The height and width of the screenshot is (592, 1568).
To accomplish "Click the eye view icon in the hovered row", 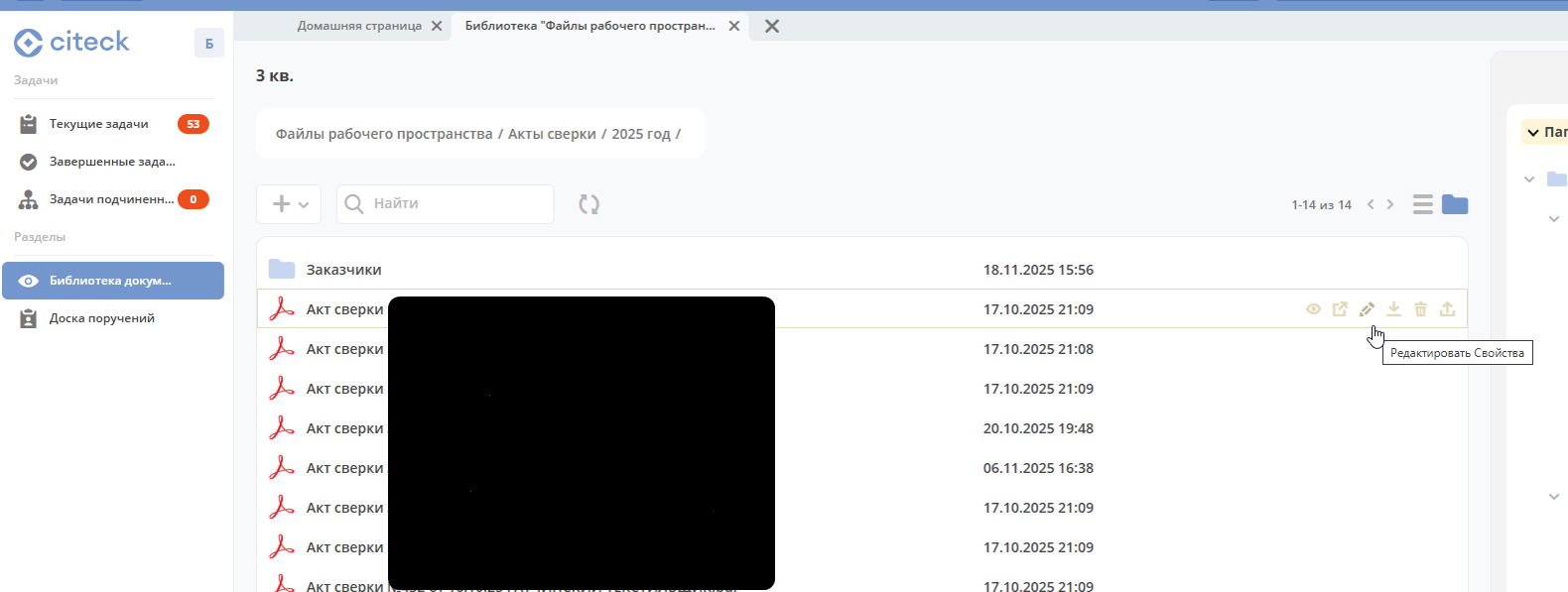I will tap(1313, 309).
